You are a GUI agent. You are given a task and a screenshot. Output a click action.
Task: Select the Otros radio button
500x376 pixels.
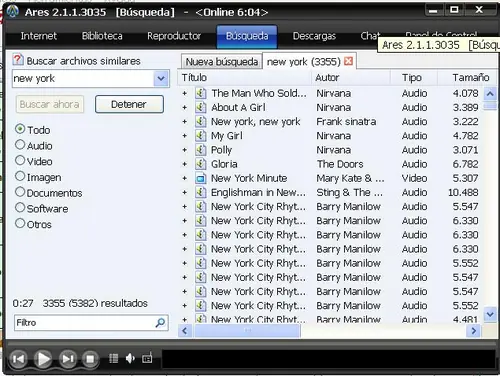coord(20,223)
